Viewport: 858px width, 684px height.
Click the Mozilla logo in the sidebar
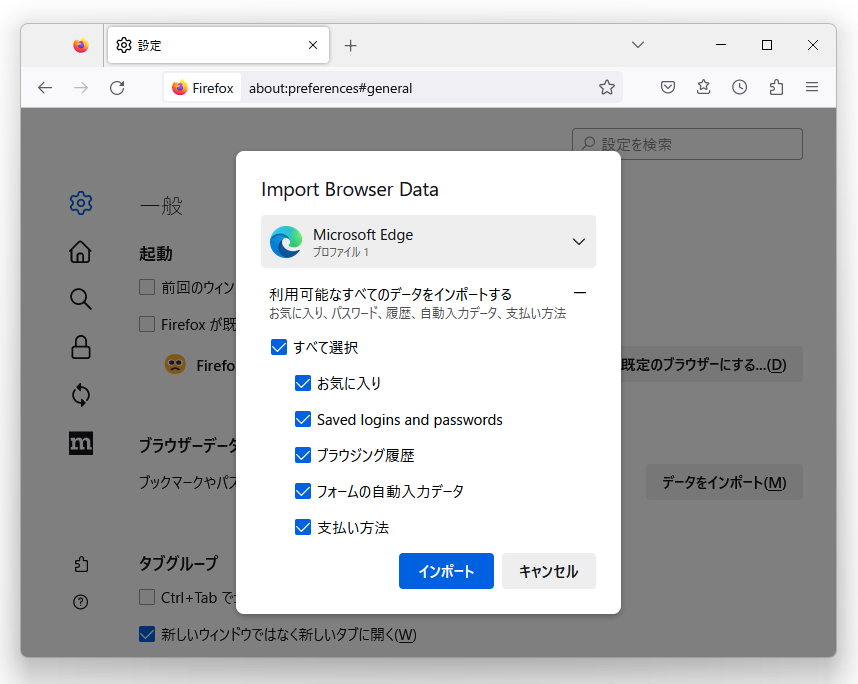pyautogui.click(x=81, y=442)
